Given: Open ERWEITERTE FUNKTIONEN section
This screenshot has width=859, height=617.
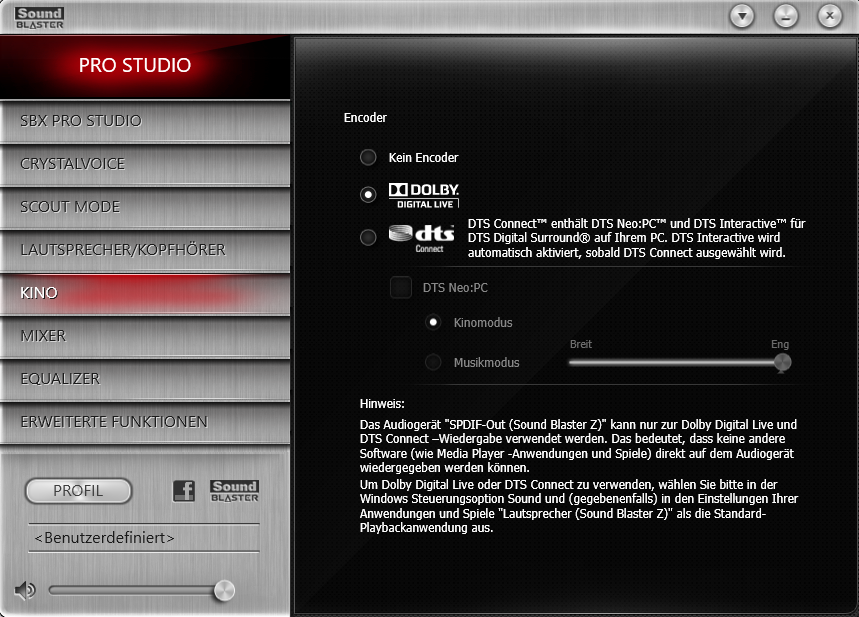Looking at the screenshot, I should pos(145,422).
